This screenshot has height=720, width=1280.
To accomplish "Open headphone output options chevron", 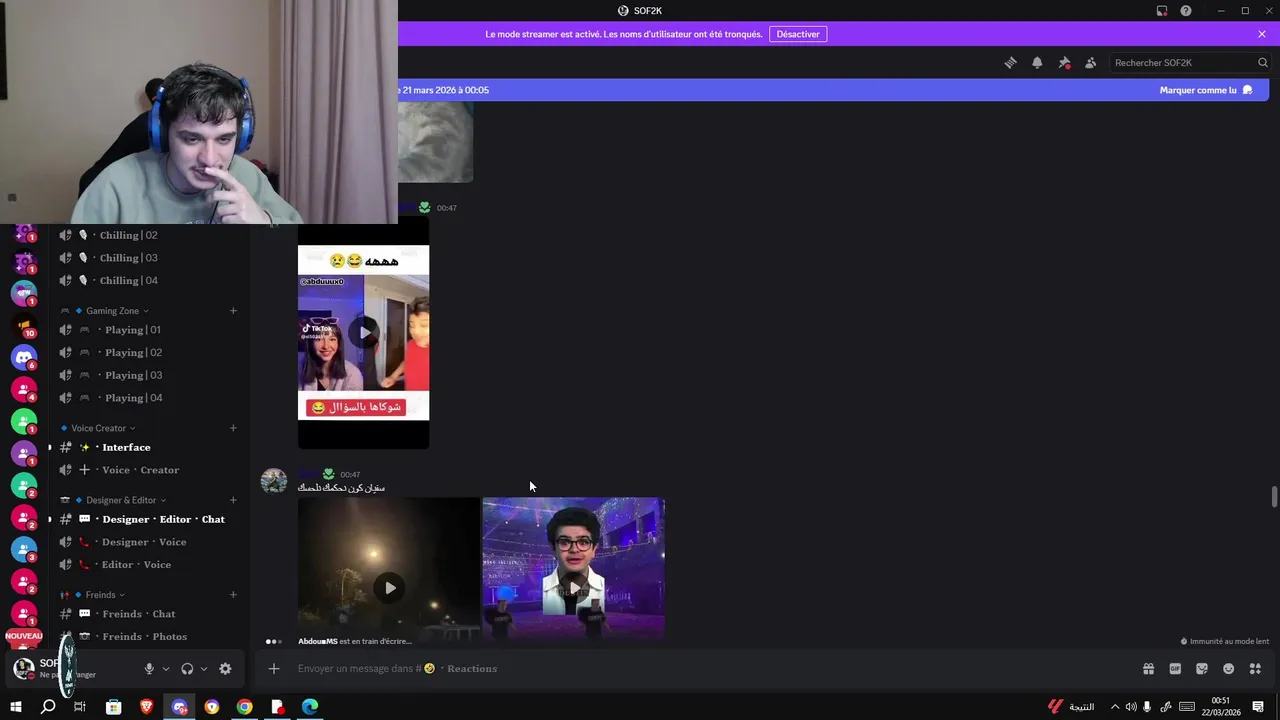I will click(x=204, y=669).
